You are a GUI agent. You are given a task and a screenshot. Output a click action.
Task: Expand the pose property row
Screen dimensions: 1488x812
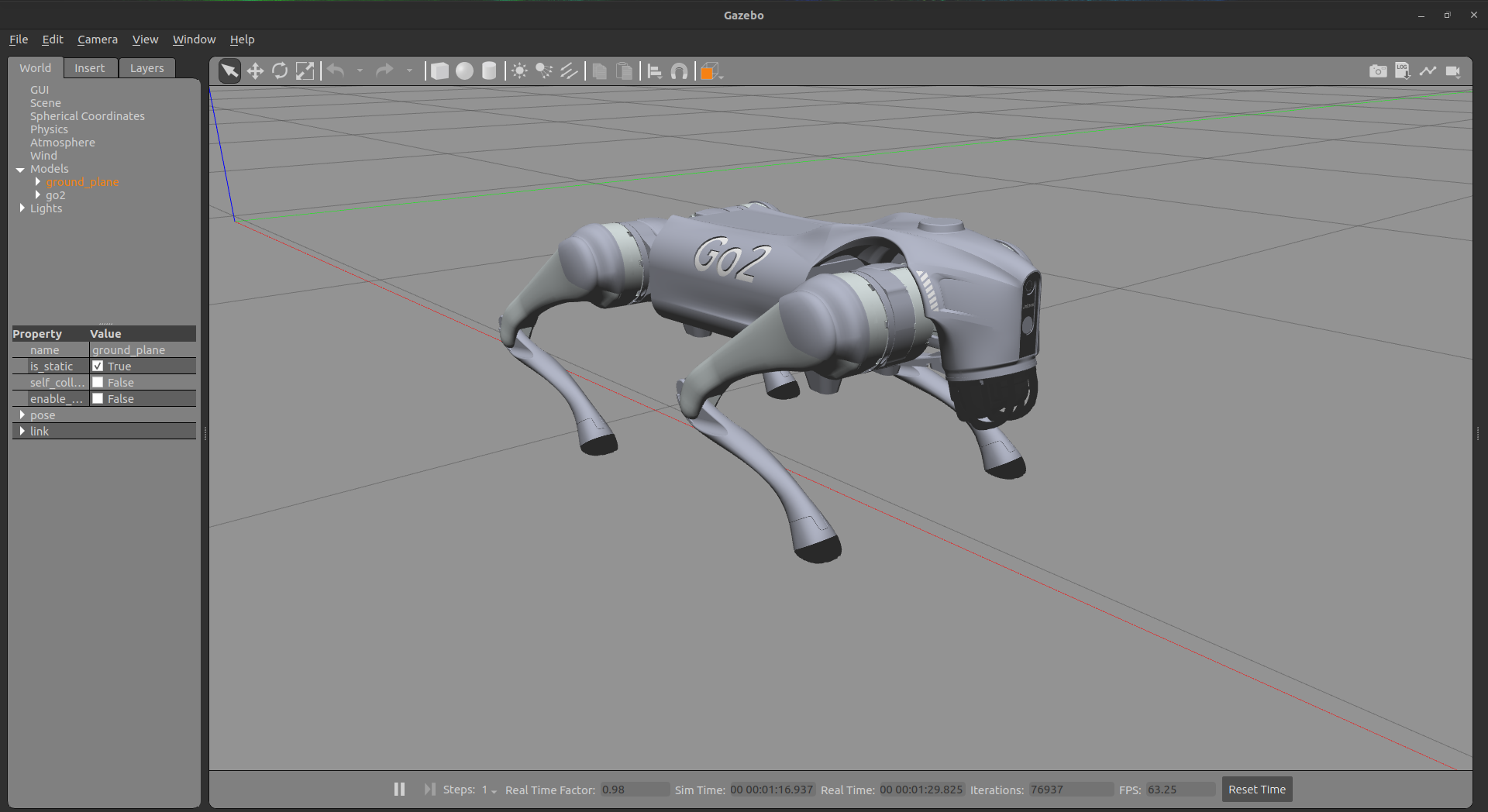tap(22, 415)
